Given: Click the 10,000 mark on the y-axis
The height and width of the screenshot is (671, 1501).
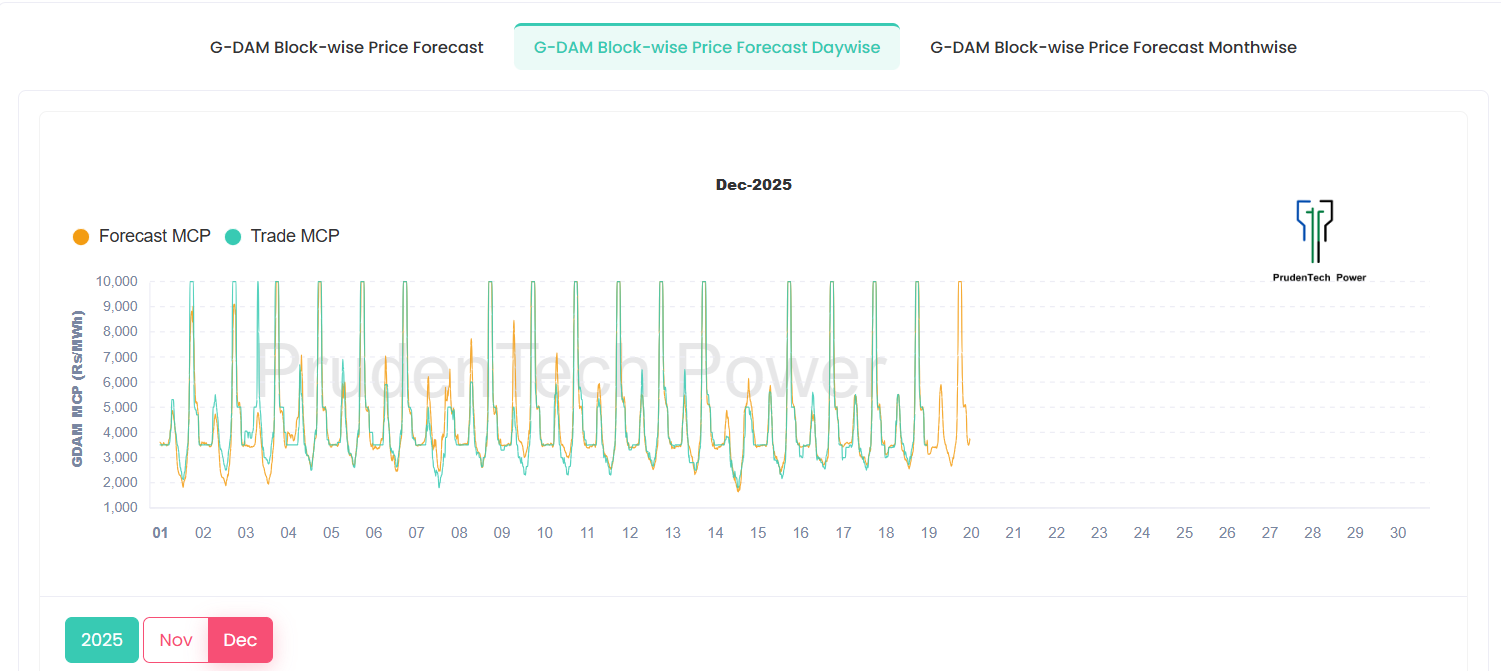Looking at the screenshot, I should 118,281.
